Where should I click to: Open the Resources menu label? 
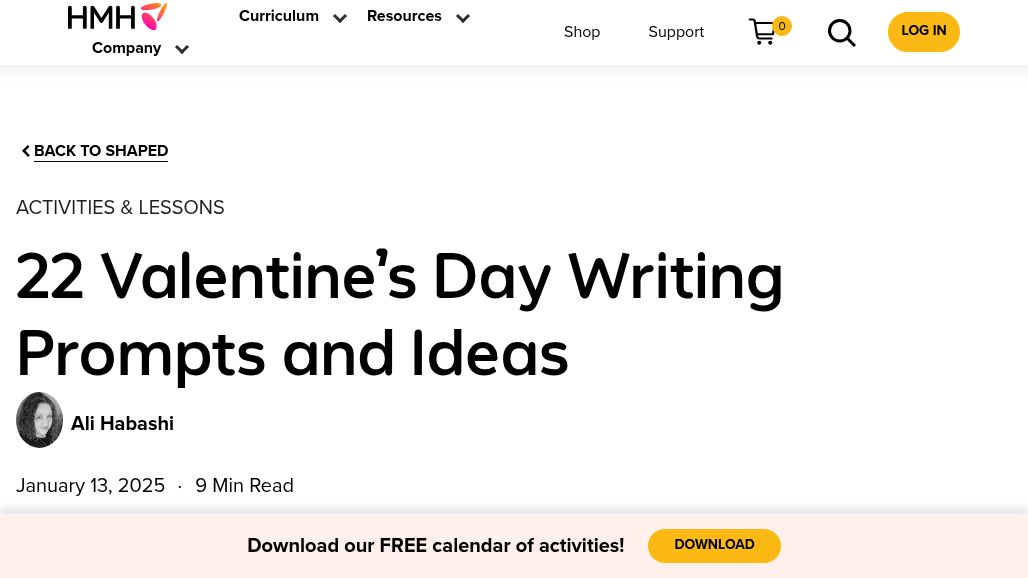click(404, 17)
